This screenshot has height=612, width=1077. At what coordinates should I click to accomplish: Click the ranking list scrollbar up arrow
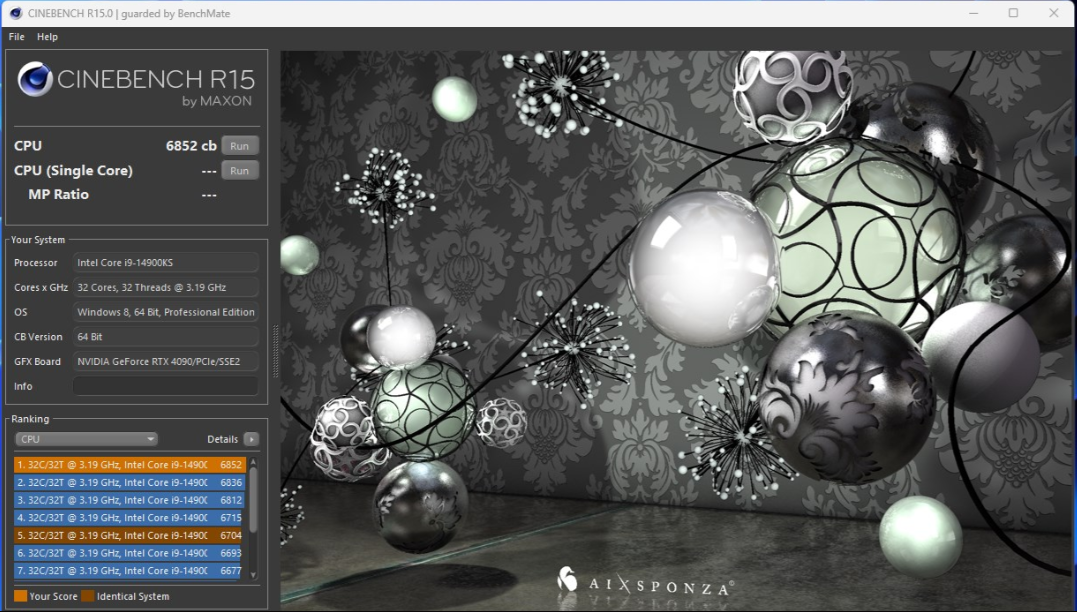253,461
